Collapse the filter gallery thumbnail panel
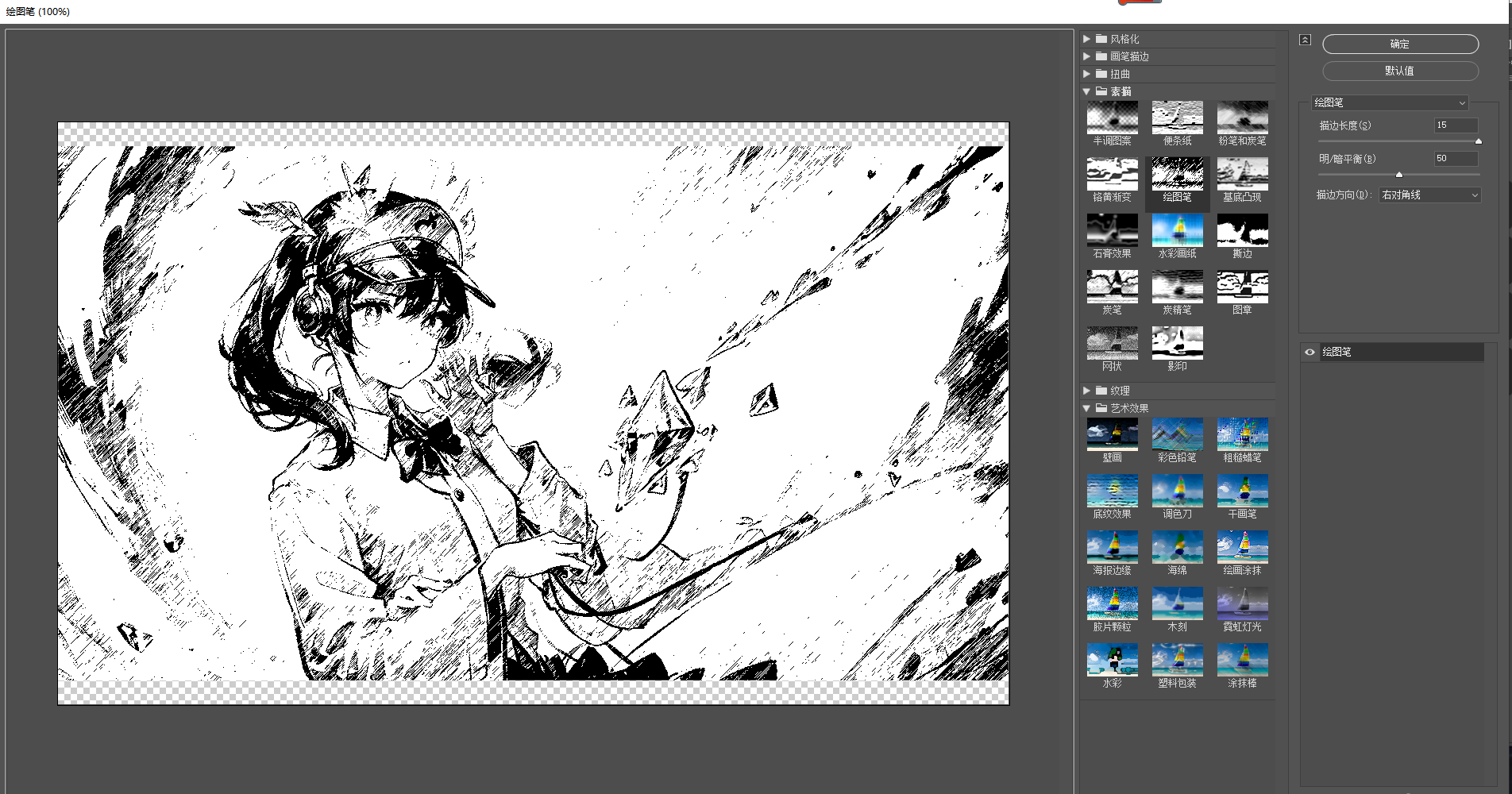Screen dimensions: 1512x794 1305,40
